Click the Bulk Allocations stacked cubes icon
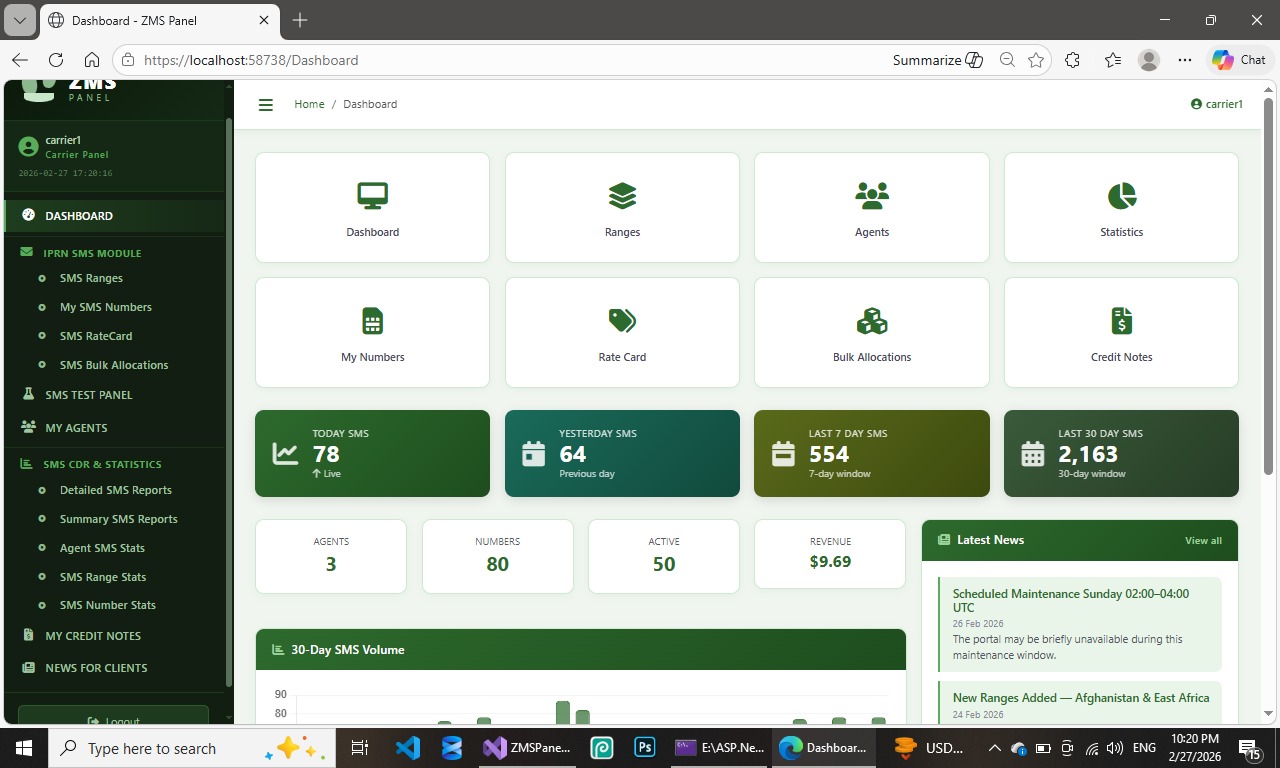The height and width of the screenshot is (768, 1280). [x=871, y=320]
